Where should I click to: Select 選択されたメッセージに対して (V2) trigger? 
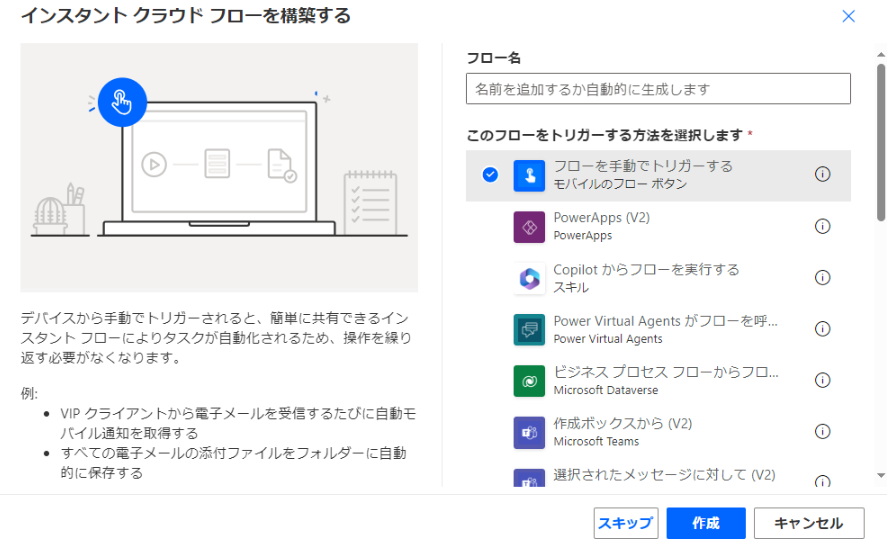658,474
